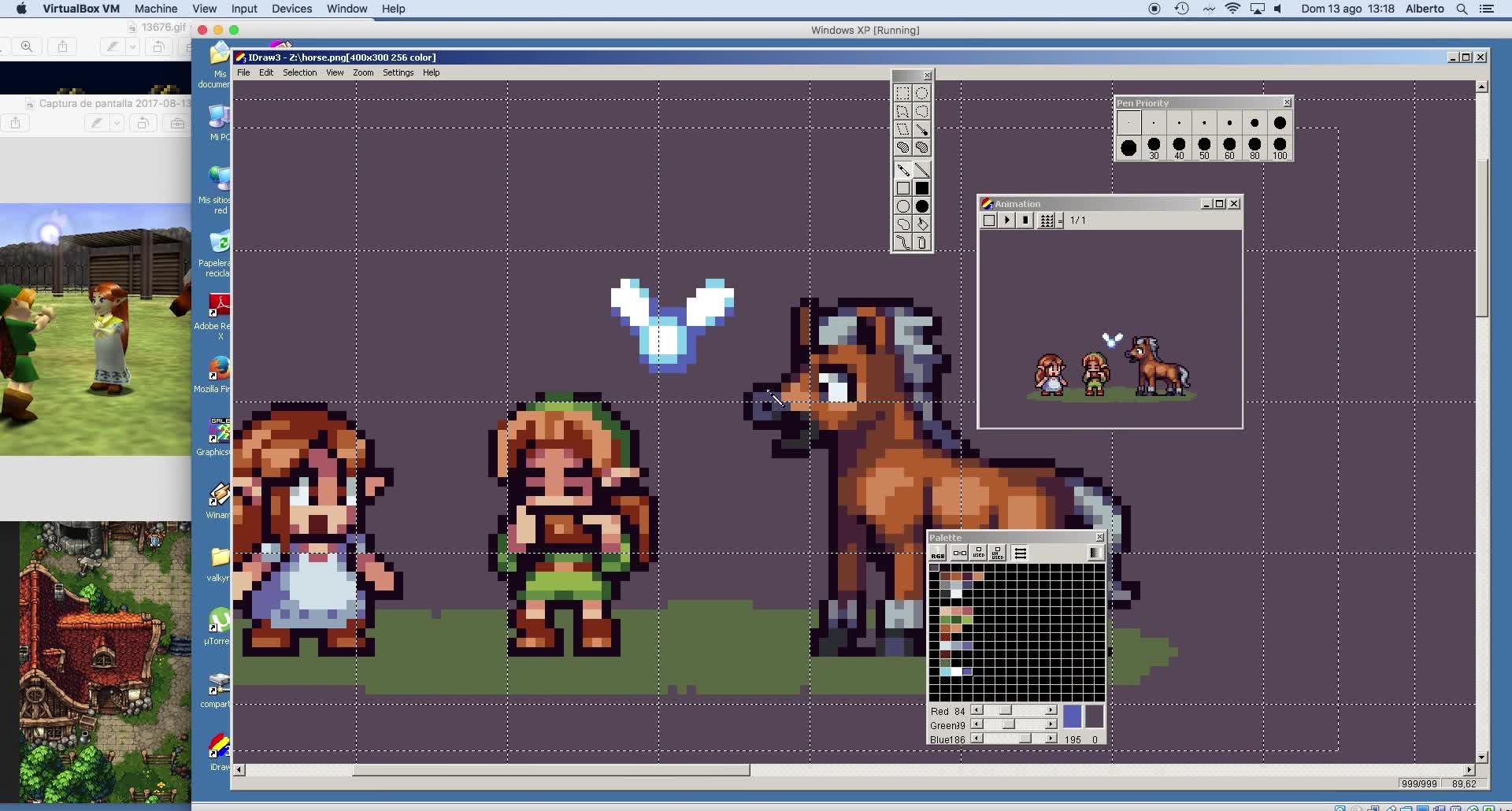This screenshot has width=1512, height=811.
Task: Select the size 50 pen in Pen Priority
Action: tap(1204, 146)
